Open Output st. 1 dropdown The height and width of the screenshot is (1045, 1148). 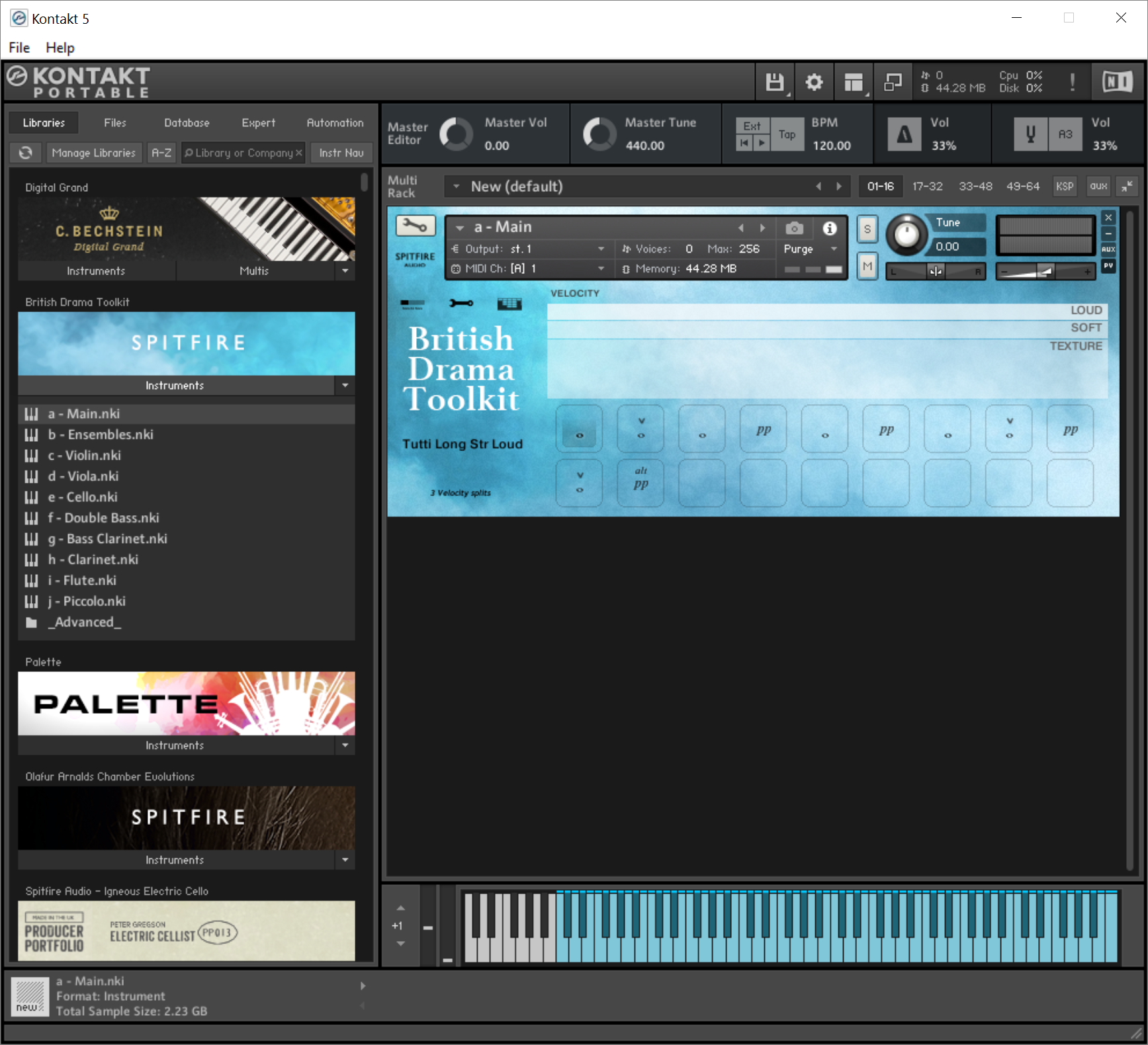point(601,249)
